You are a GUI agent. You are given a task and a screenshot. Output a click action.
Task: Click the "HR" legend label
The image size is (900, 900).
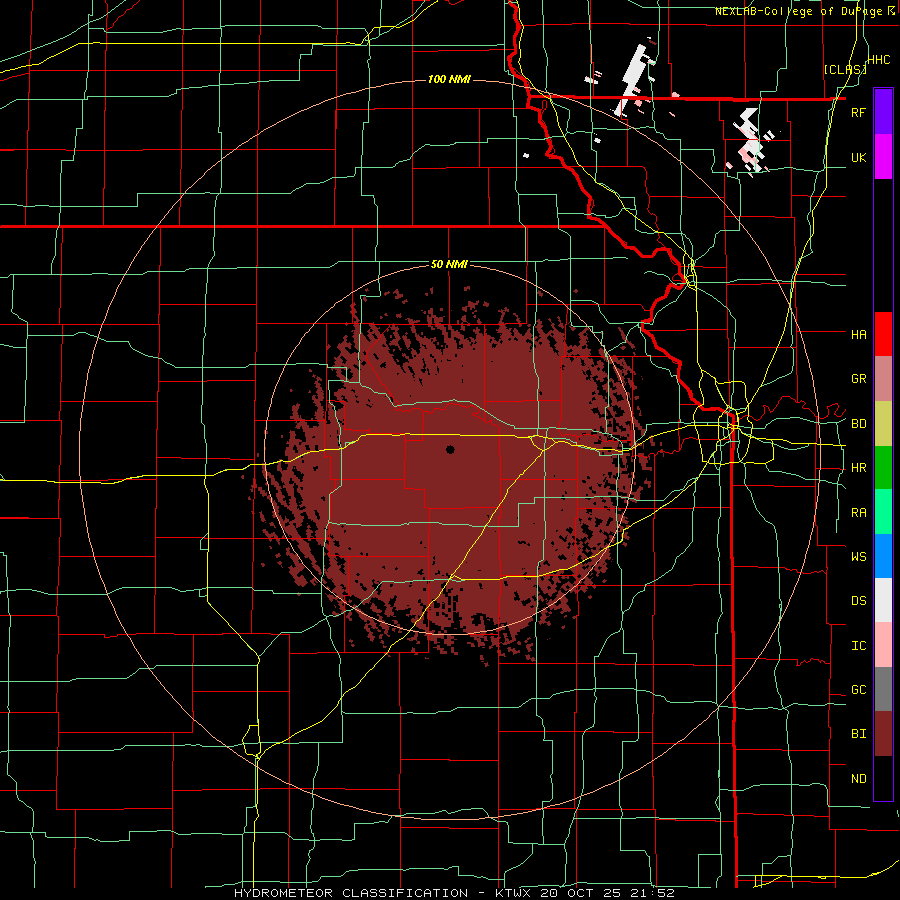[x=859, y=468]
